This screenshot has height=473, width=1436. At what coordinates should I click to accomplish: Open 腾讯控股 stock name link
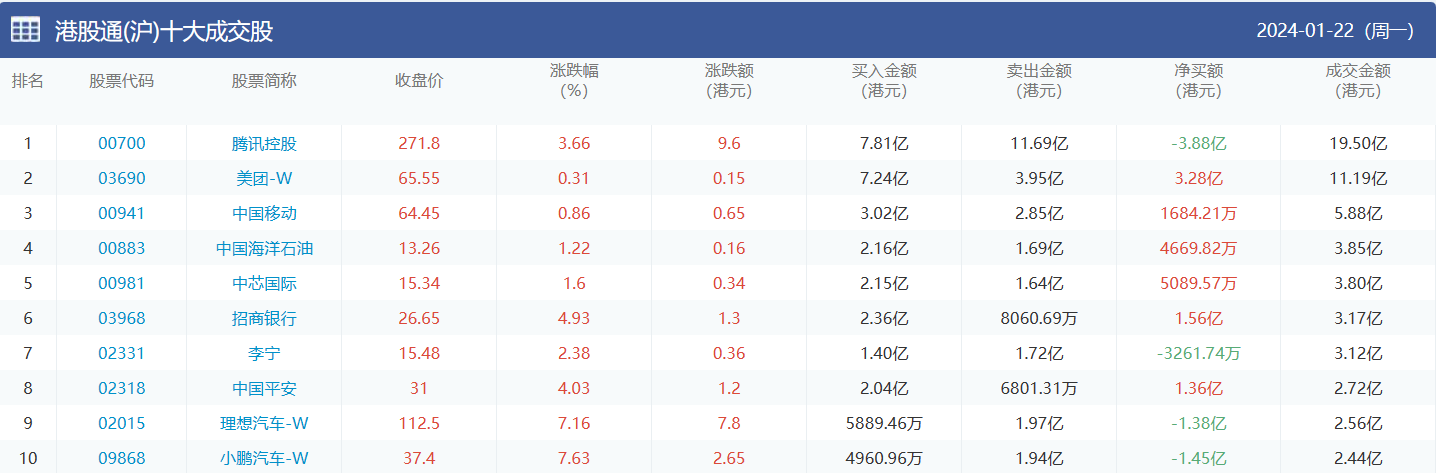tap(264, 143)
